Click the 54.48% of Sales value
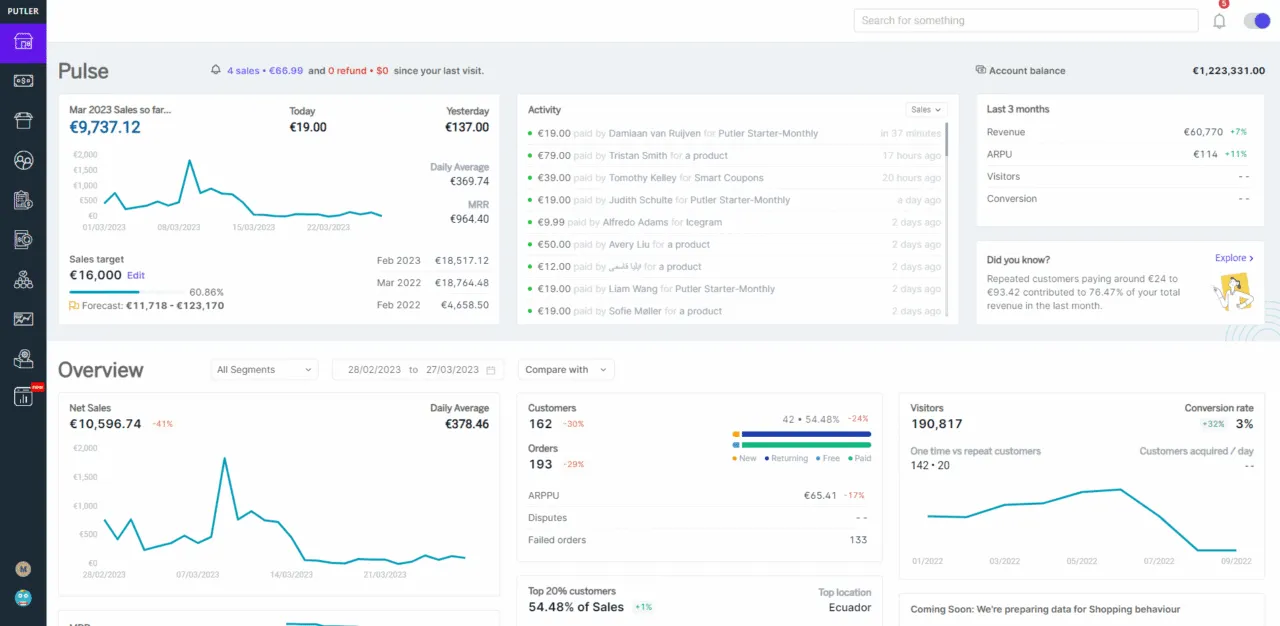Screen dimensions: 1280x626 (x=576, y=607)
